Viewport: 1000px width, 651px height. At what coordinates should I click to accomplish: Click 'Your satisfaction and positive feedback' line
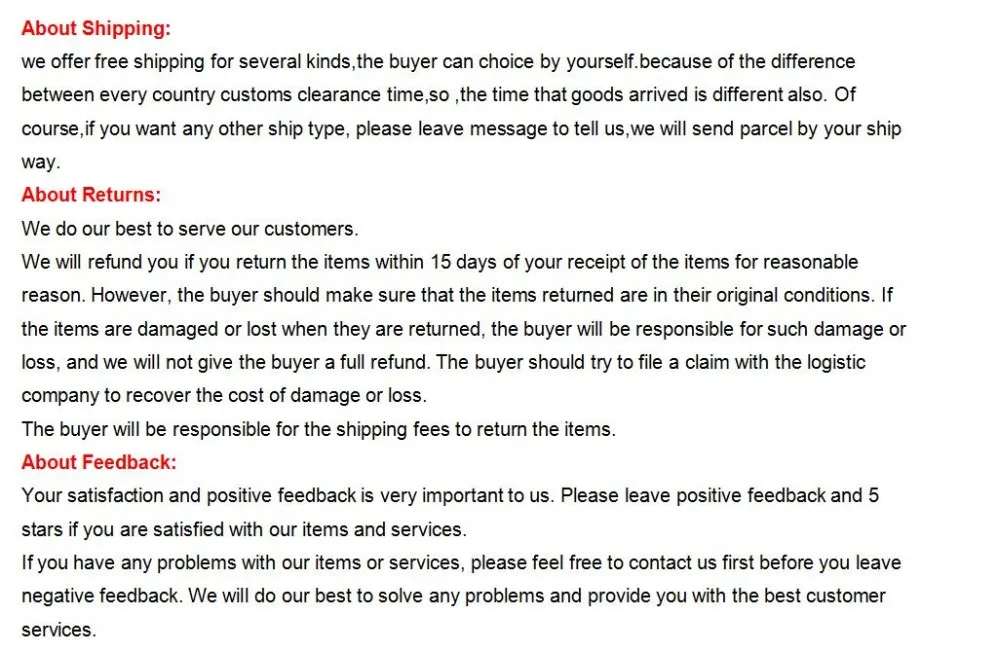coord(450,495)
